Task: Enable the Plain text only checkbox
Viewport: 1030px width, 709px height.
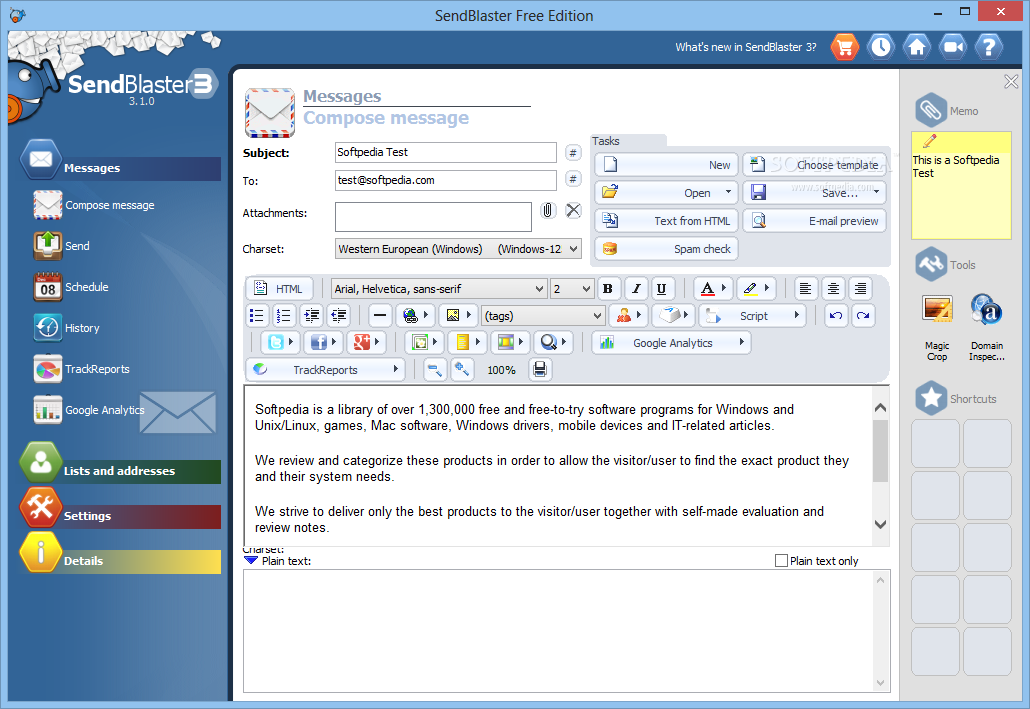Action: pos(781,560)
